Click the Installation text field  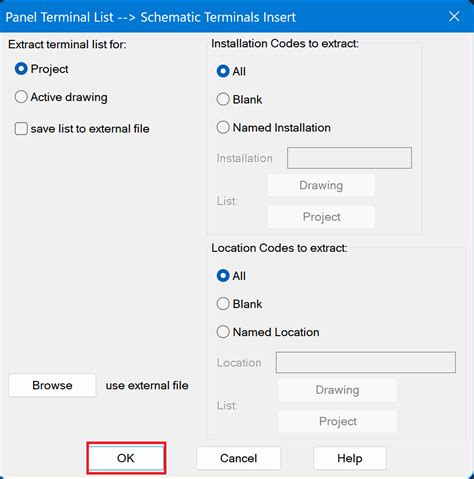tap(349, 158)
